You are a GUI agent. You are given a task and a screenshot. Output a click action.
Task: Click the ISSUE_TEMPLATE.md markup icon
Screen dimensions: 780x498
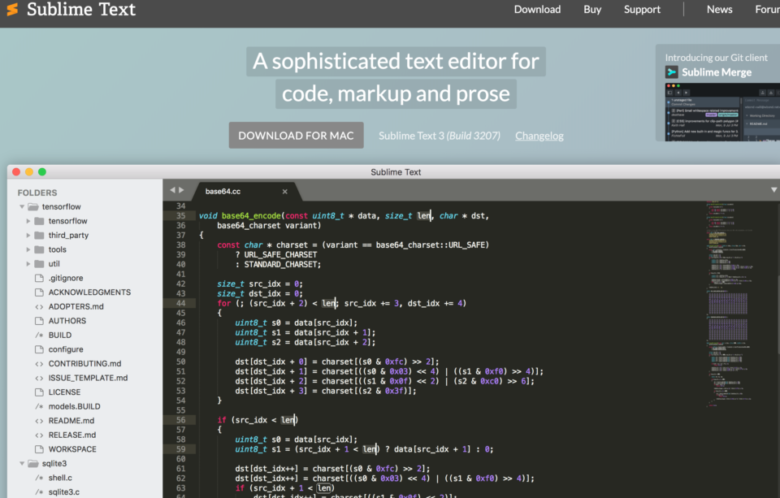coord(39,378)
